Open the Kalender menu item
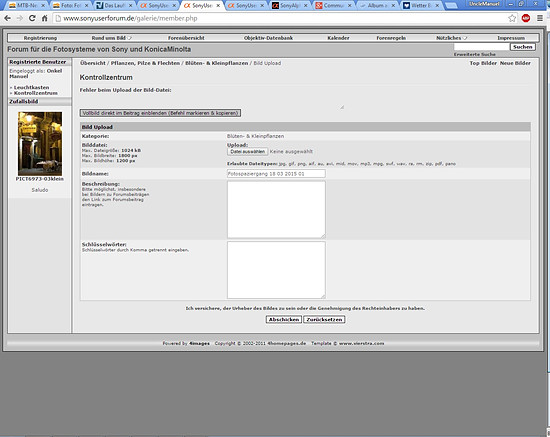Viewport: 550px width, 437px height. [x=338, y=38]
